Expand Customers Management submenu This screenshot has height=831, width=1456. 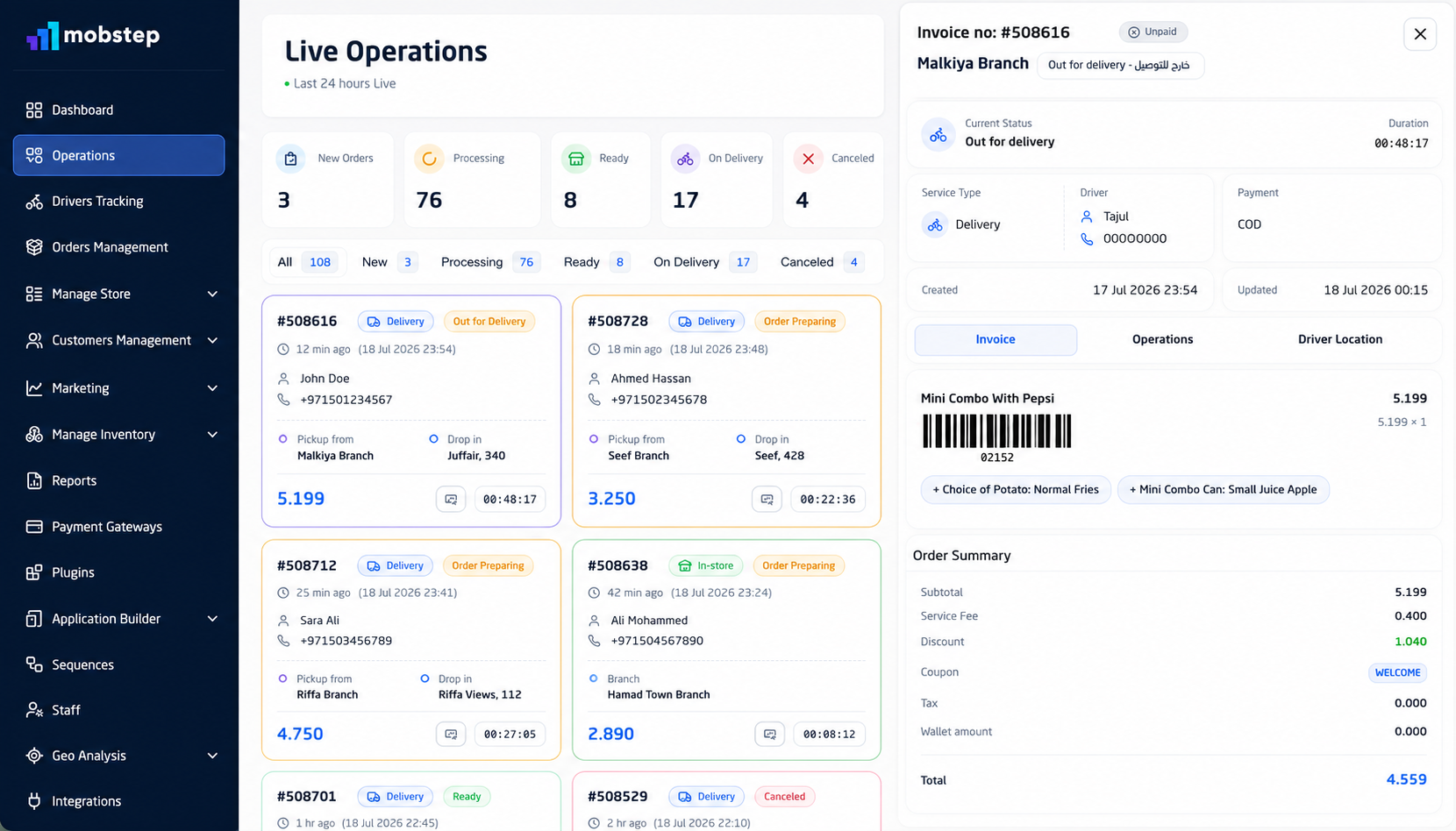212,340
